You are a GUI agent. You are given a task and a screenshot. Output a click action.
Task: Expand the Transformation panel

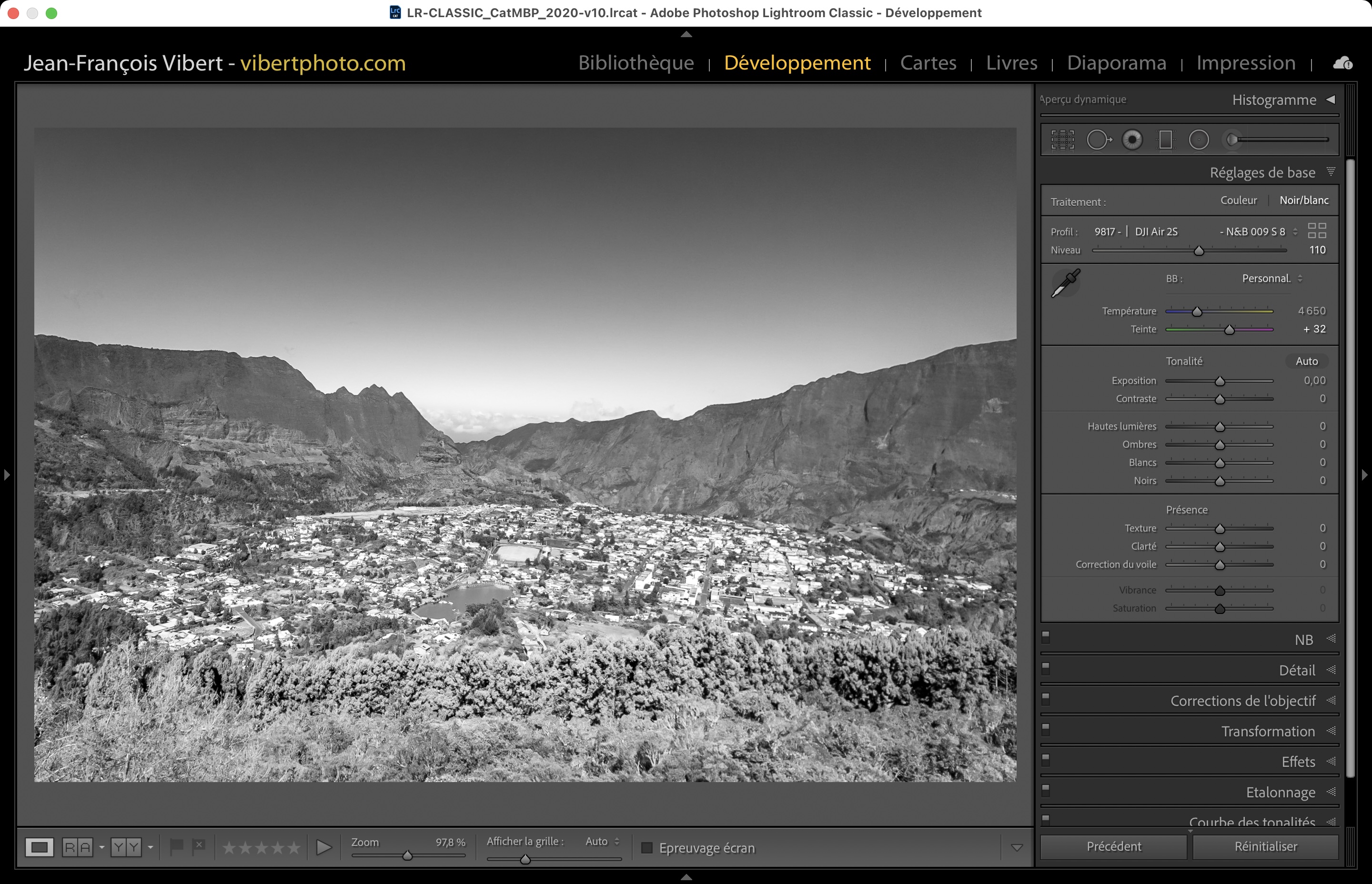click(x=1268, y=731)
